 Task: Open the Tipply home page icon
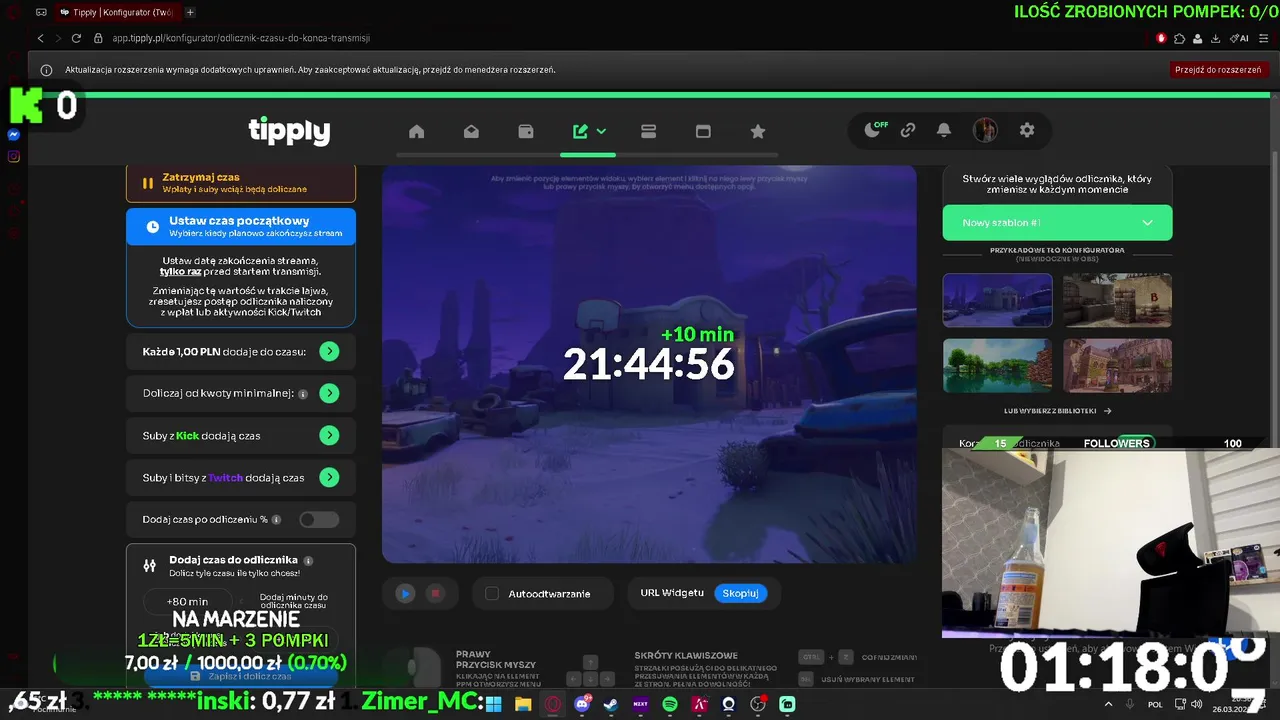point(417,131)
